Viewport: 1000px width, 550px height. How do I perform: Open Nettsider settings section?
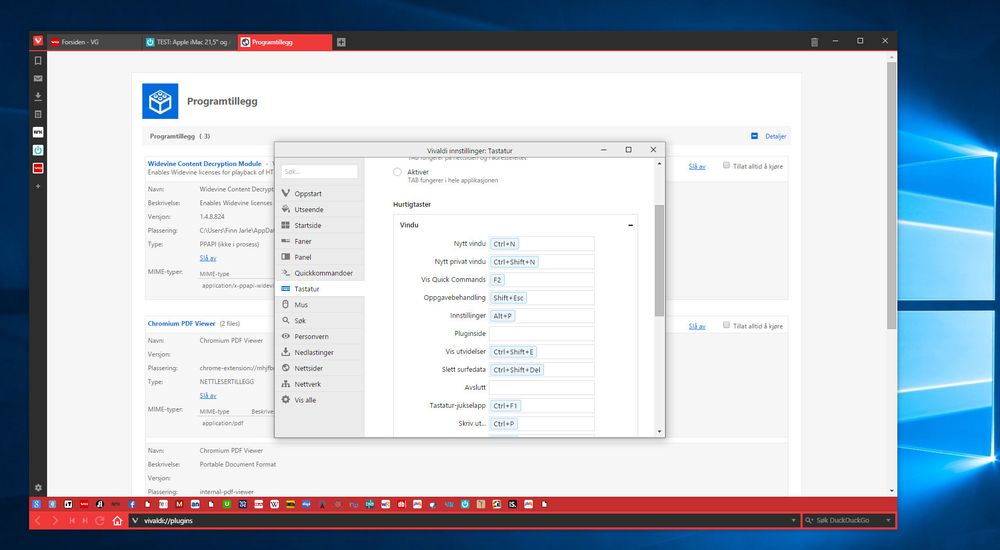[x=320, y=368]
